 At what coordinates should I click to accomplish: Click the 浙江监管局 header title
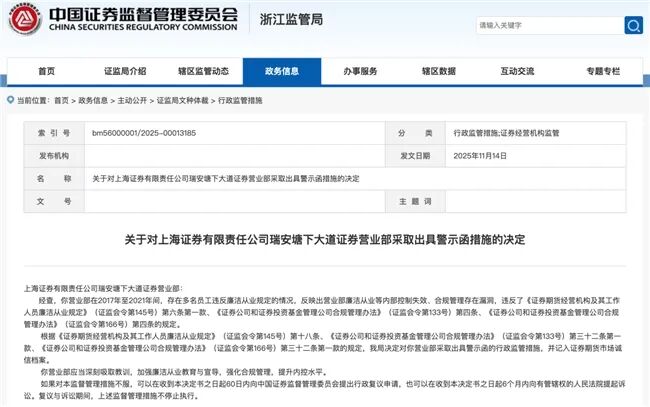click(x=291, y=19)
